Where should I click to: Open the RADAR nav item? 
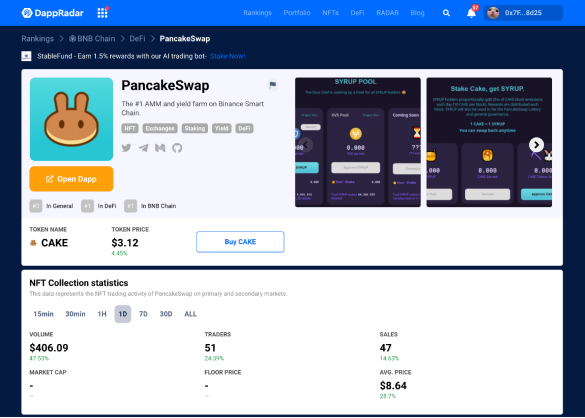pyautogui.click(x=387, y=13)
